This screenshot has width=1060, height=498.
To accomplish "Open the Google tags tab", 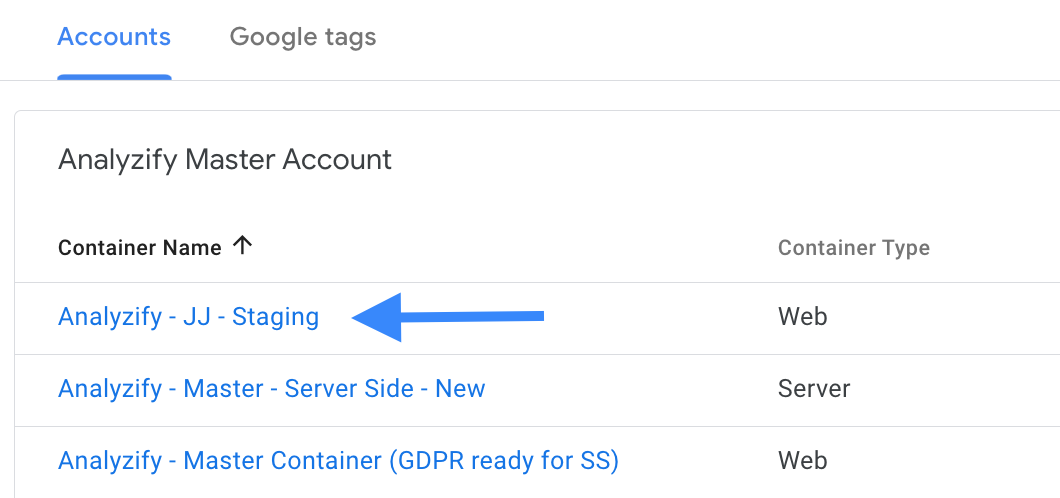I will coord(303,36).
